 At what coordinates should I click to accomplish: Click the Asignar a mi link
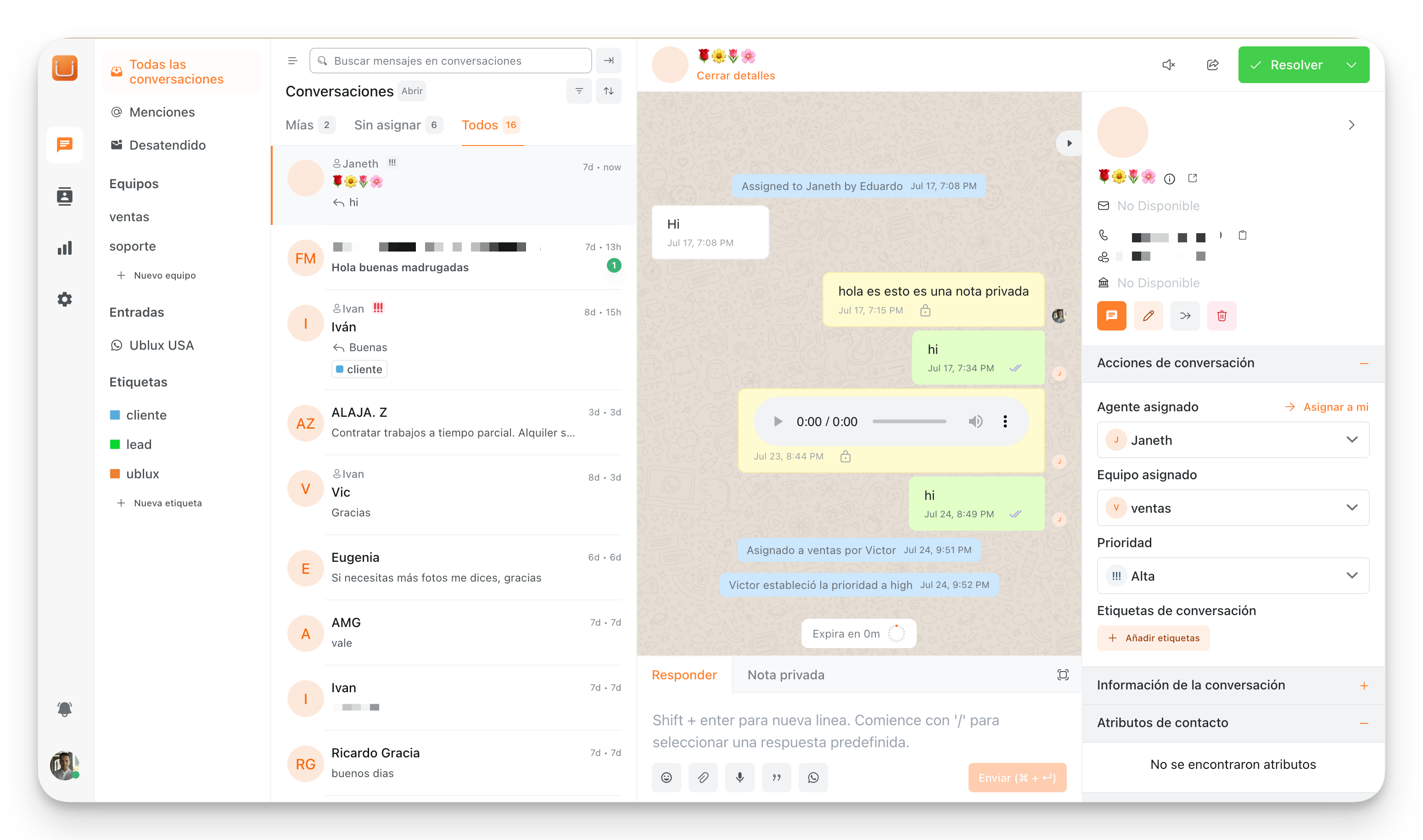[1335, 406]
